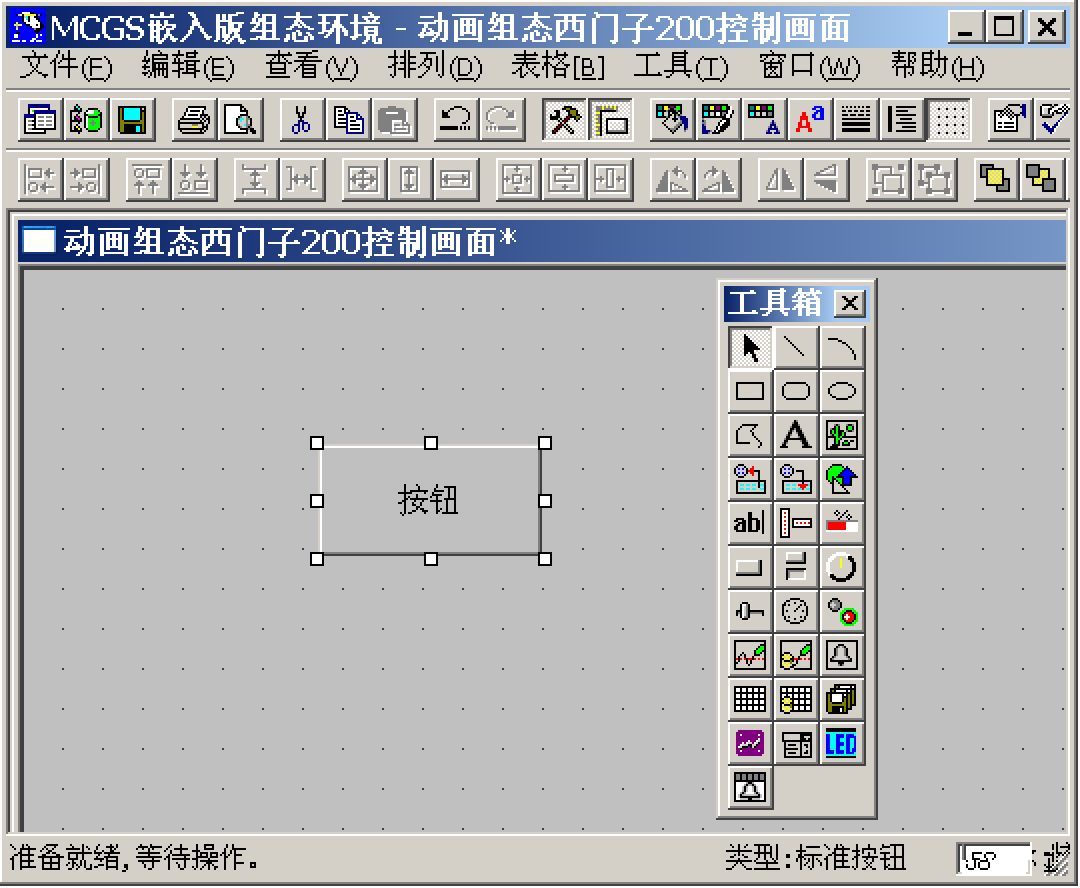Open the 排列(D) menu
The width and height of the screenshot is (1080, 888).
[435, 66]
